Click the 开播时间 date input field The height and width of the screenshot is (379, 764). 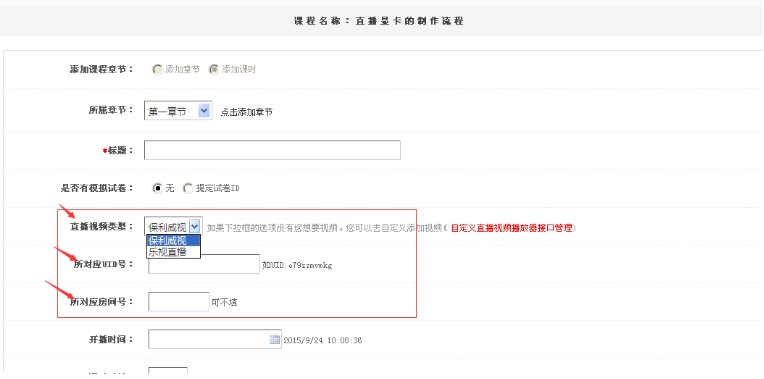click(x=214, y=340)
